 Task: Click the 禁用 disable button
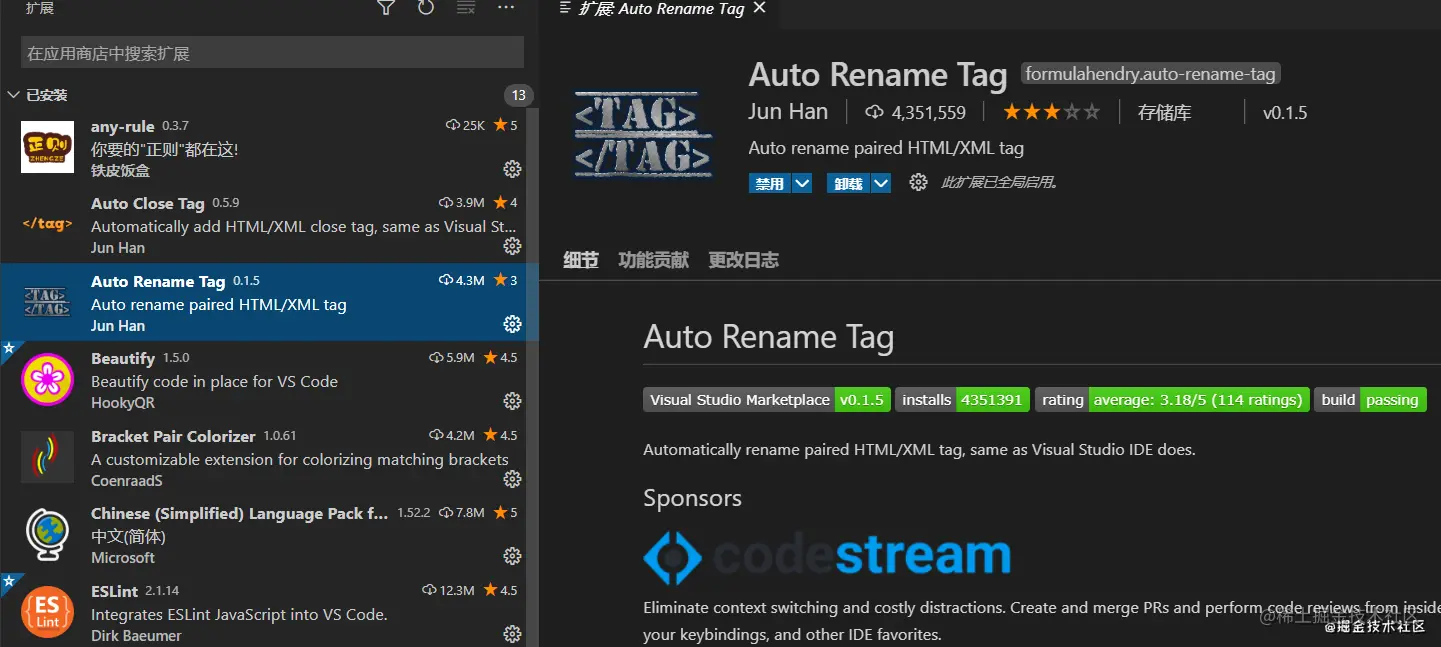click(x=769, y=183)
